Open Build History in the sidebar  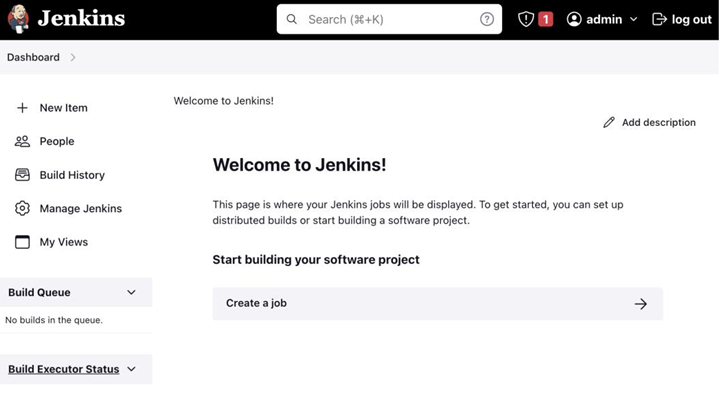(72, 175)
